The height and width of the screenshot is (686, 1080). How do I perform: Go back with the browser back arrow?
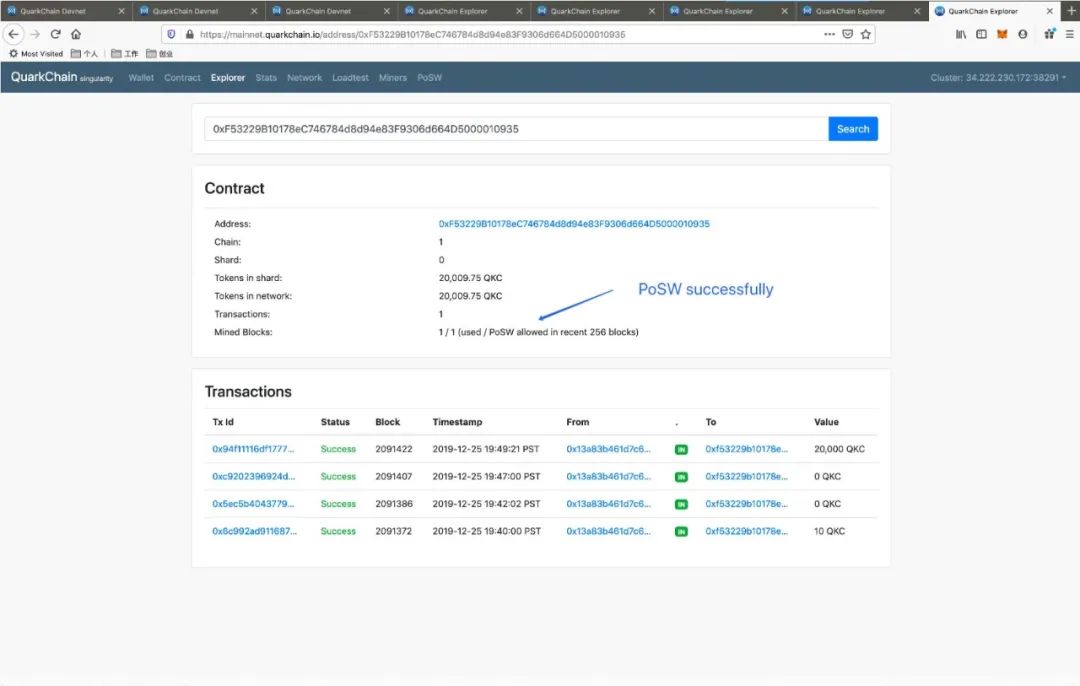[14, 34]
